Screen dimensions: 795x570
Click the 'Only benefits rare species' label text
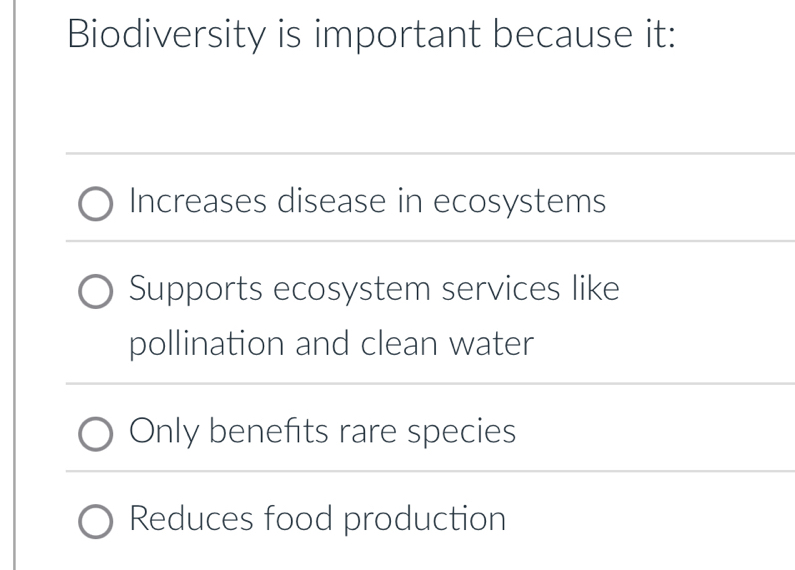click(x=323, y=432)
